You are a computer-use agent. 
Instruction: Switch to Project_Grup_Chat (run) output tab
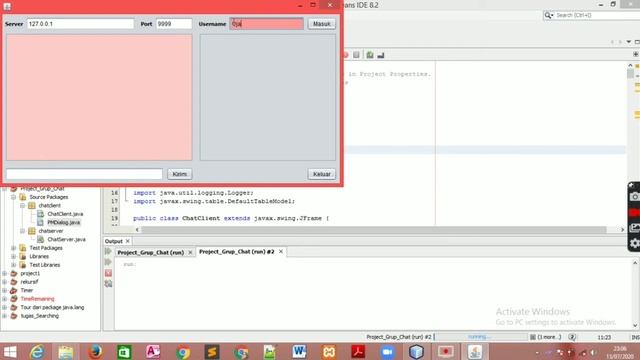point(150,253)
